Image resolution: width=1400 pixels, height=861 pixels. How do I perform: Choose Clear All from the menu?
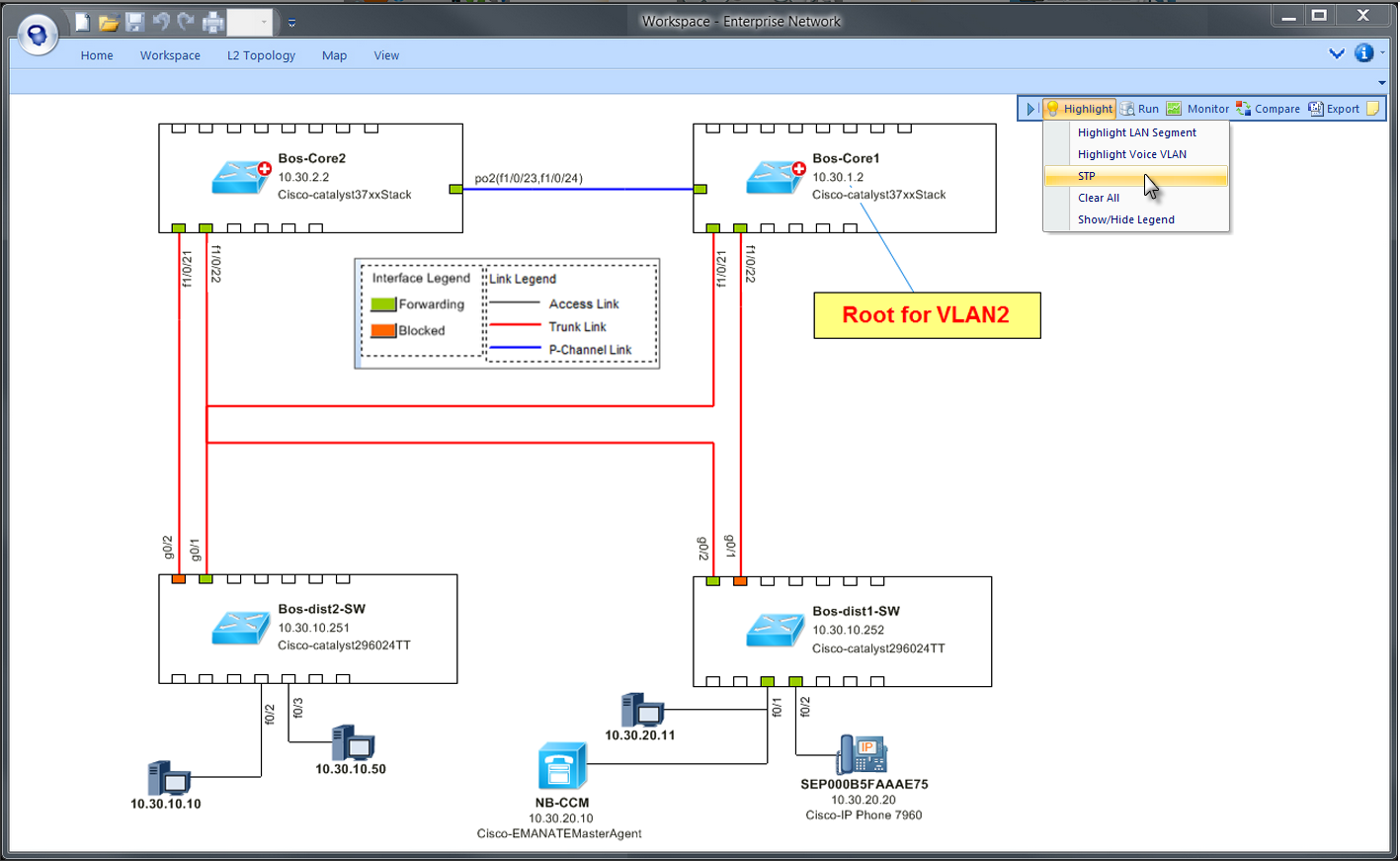click(1136, 198)
